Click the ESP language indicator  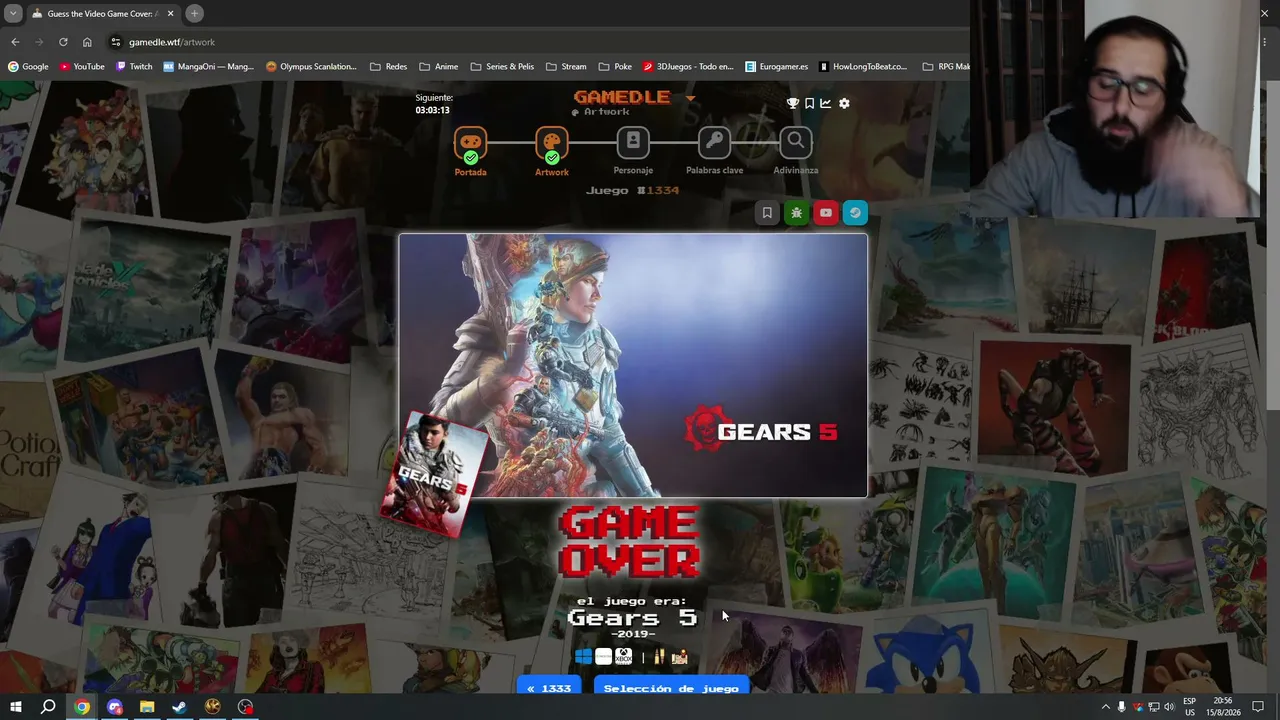(x=1190, y=707)
